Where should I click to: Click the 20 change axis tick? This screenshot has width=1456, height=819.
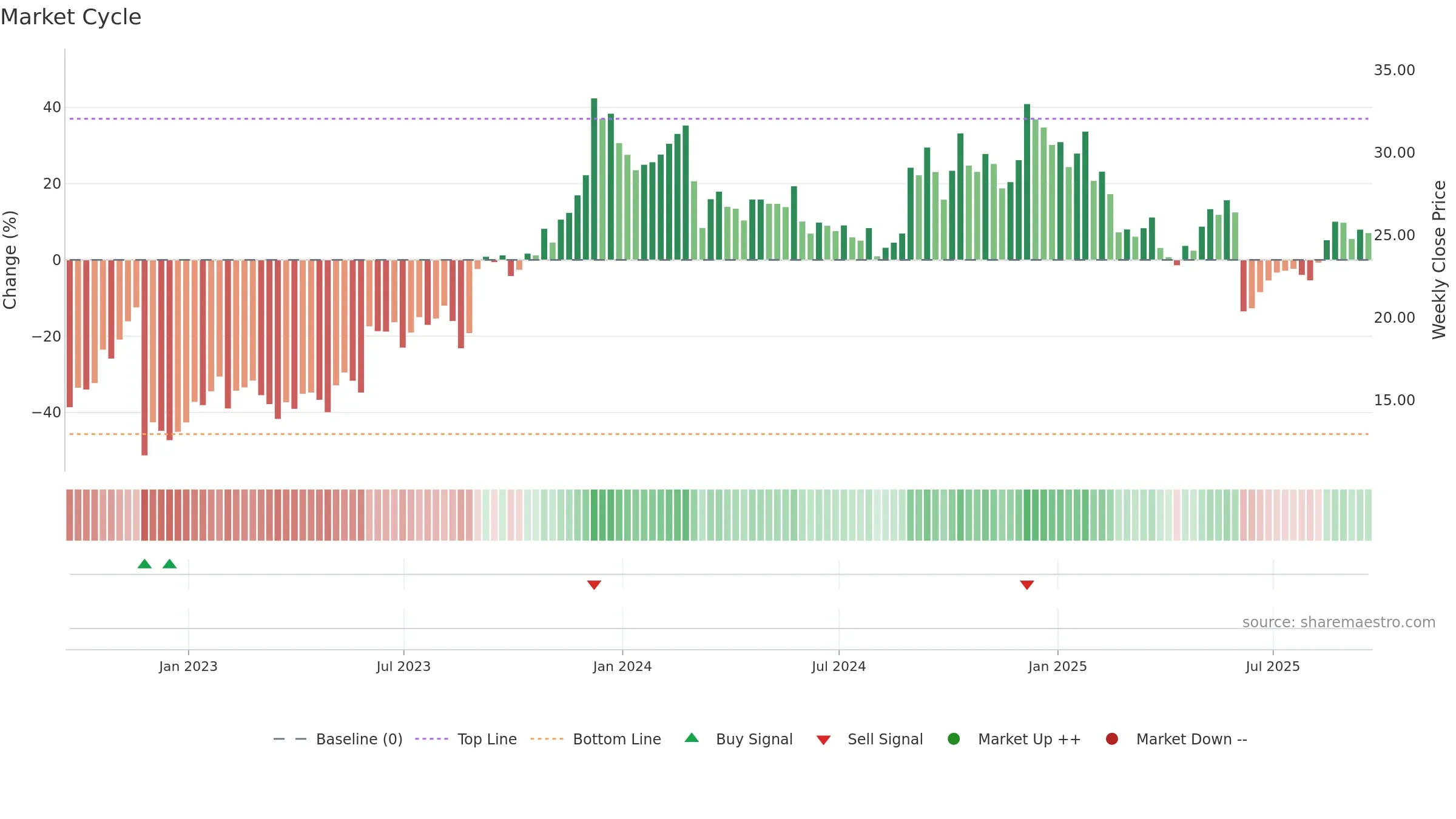coord(52,184)
